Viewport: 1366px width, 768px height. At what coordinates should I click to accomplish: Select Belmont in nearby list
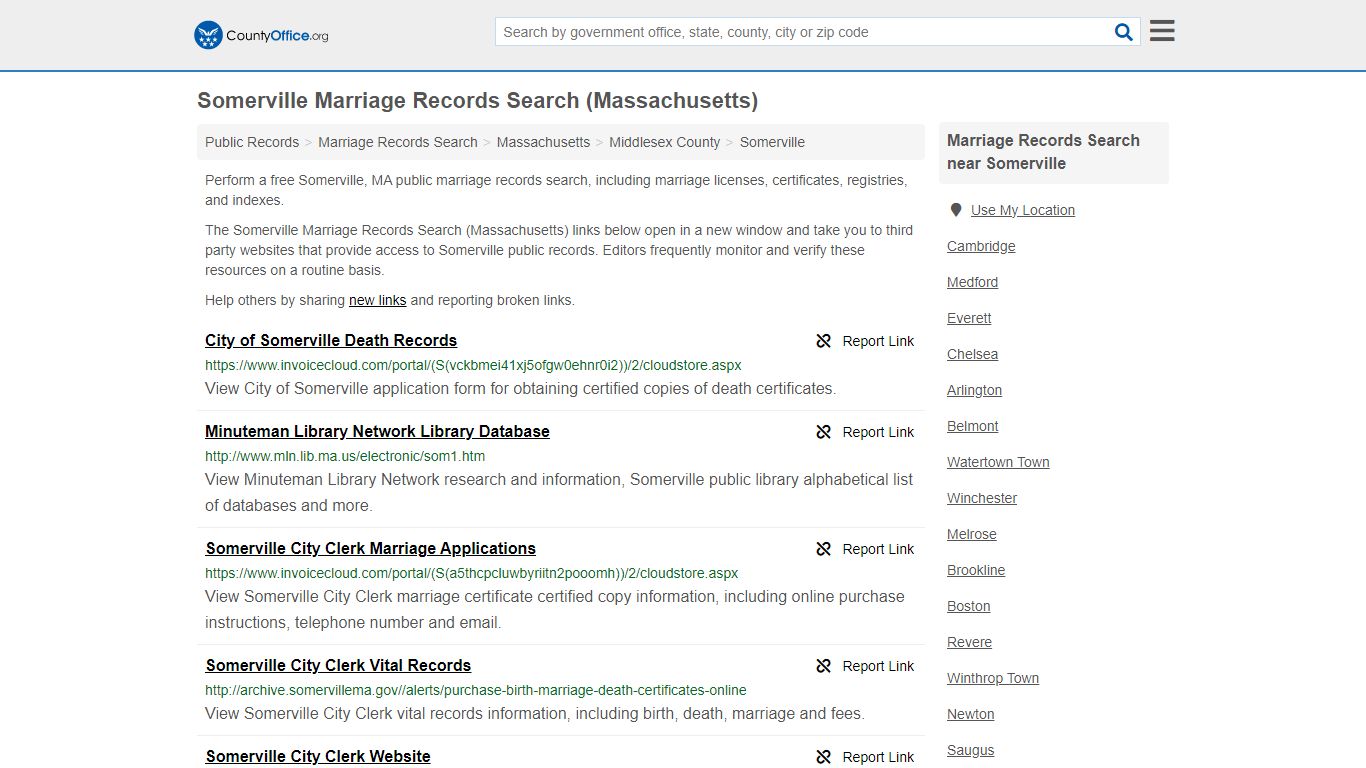(972, 426)
